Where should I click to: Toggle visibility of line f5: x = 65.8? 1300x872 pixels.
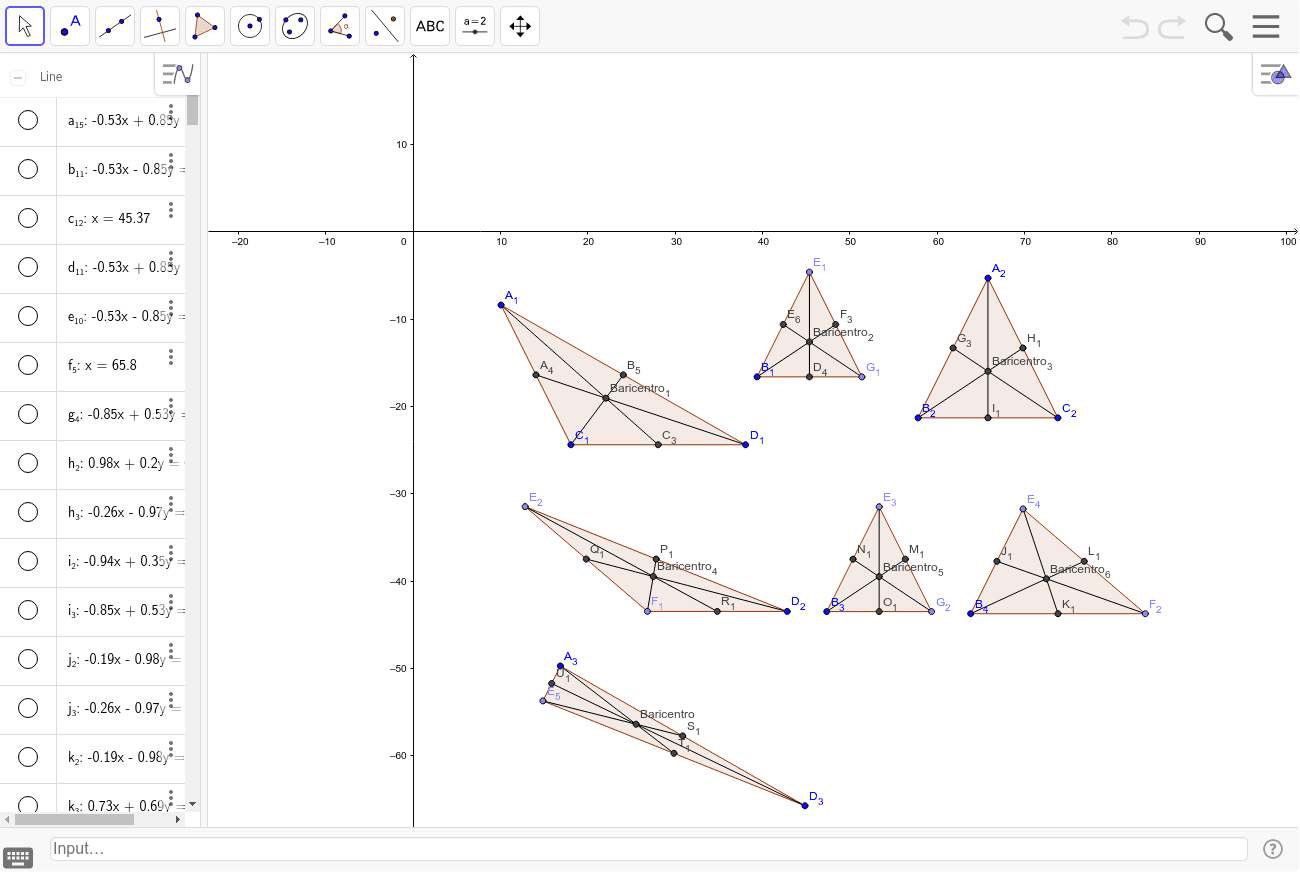click(28, 365)
